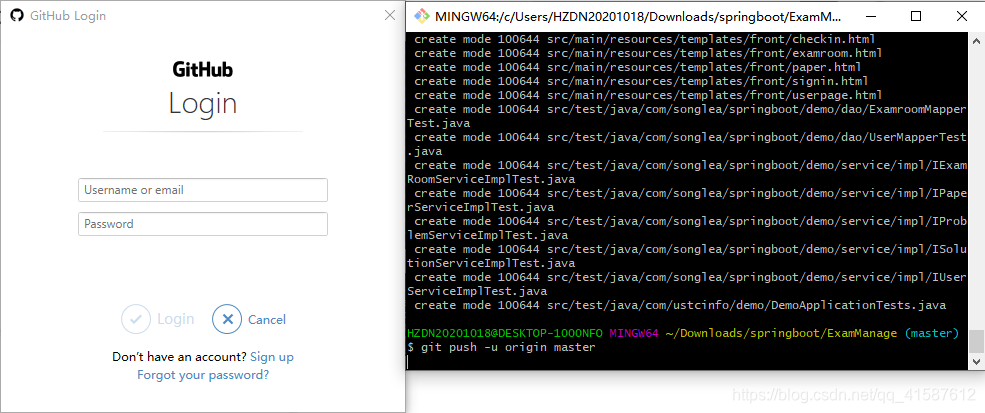Click the line creating userpage.html
This screenshot has width=985, height=413.
click(648, 95)
